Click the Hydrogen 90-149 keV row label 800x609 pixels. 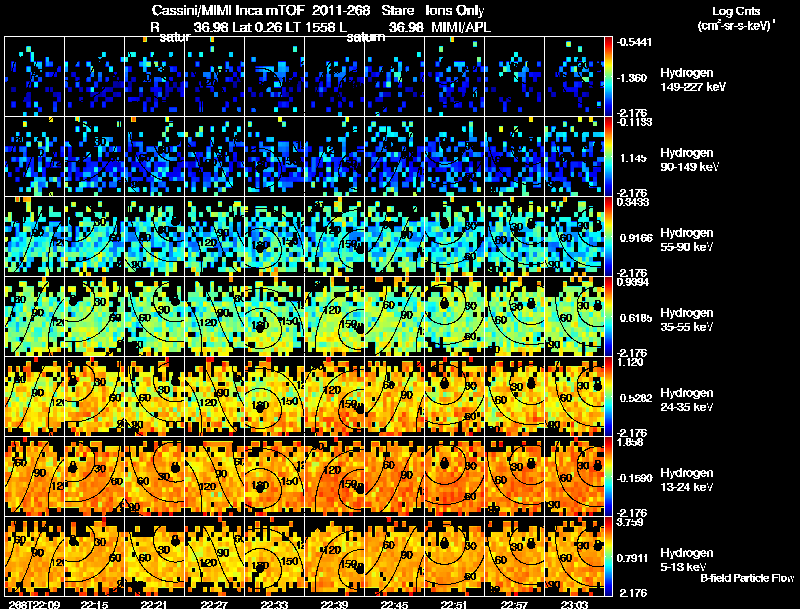pyautogui.click(x=690, y=160)
